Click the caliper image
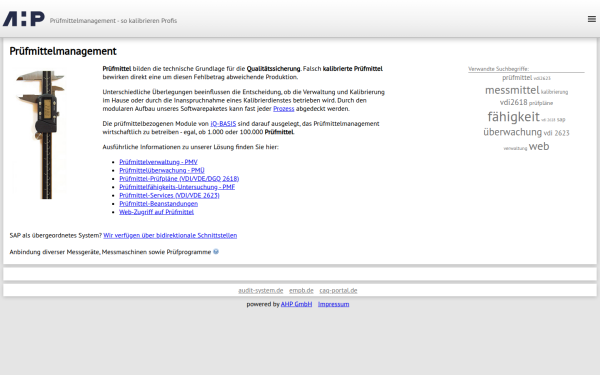 pos(41,134)
